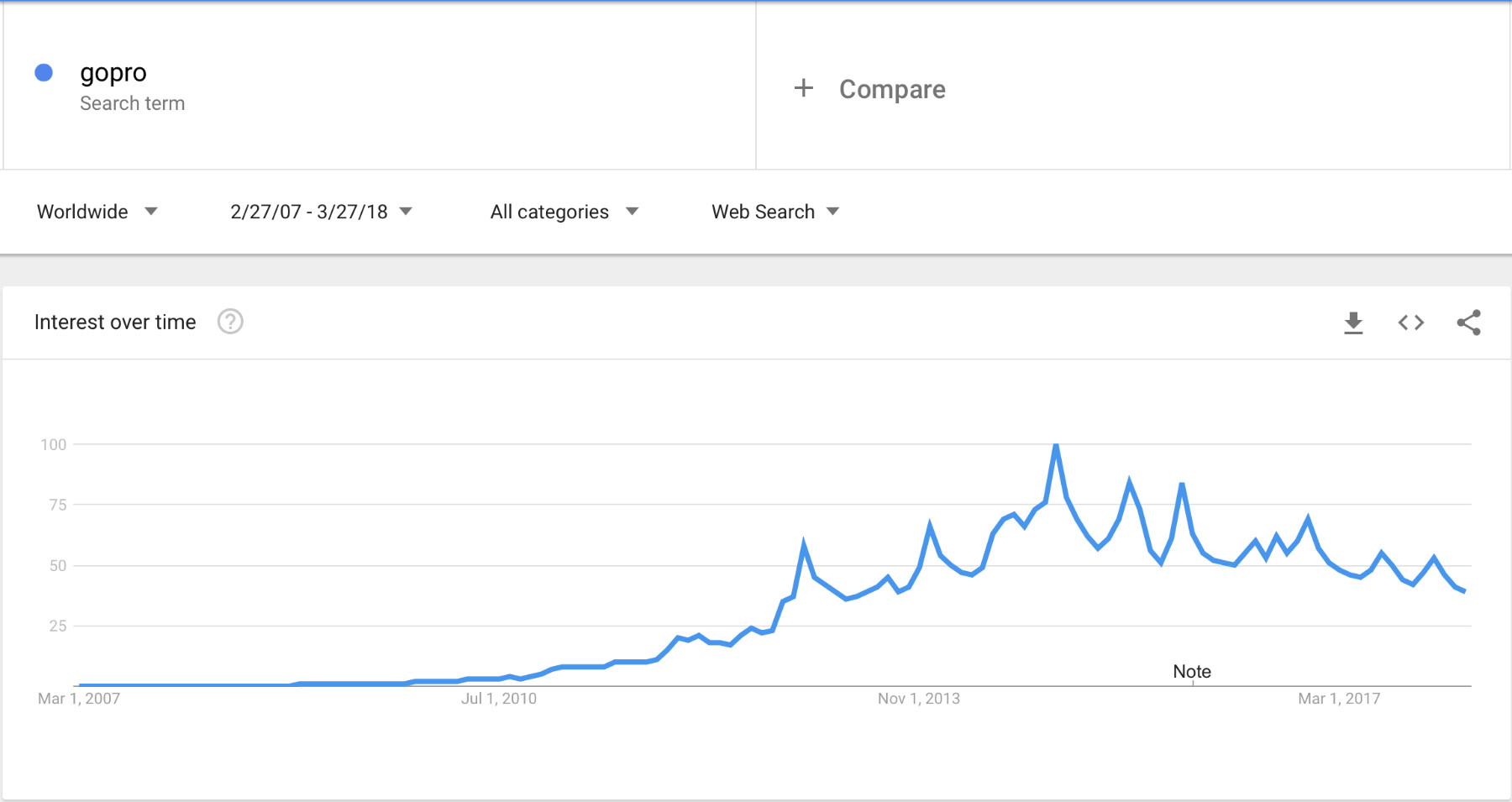Click the Jul 1, 2010 axis label
This screenshot has width=1512, height=802.
click(x=498, y=699)
